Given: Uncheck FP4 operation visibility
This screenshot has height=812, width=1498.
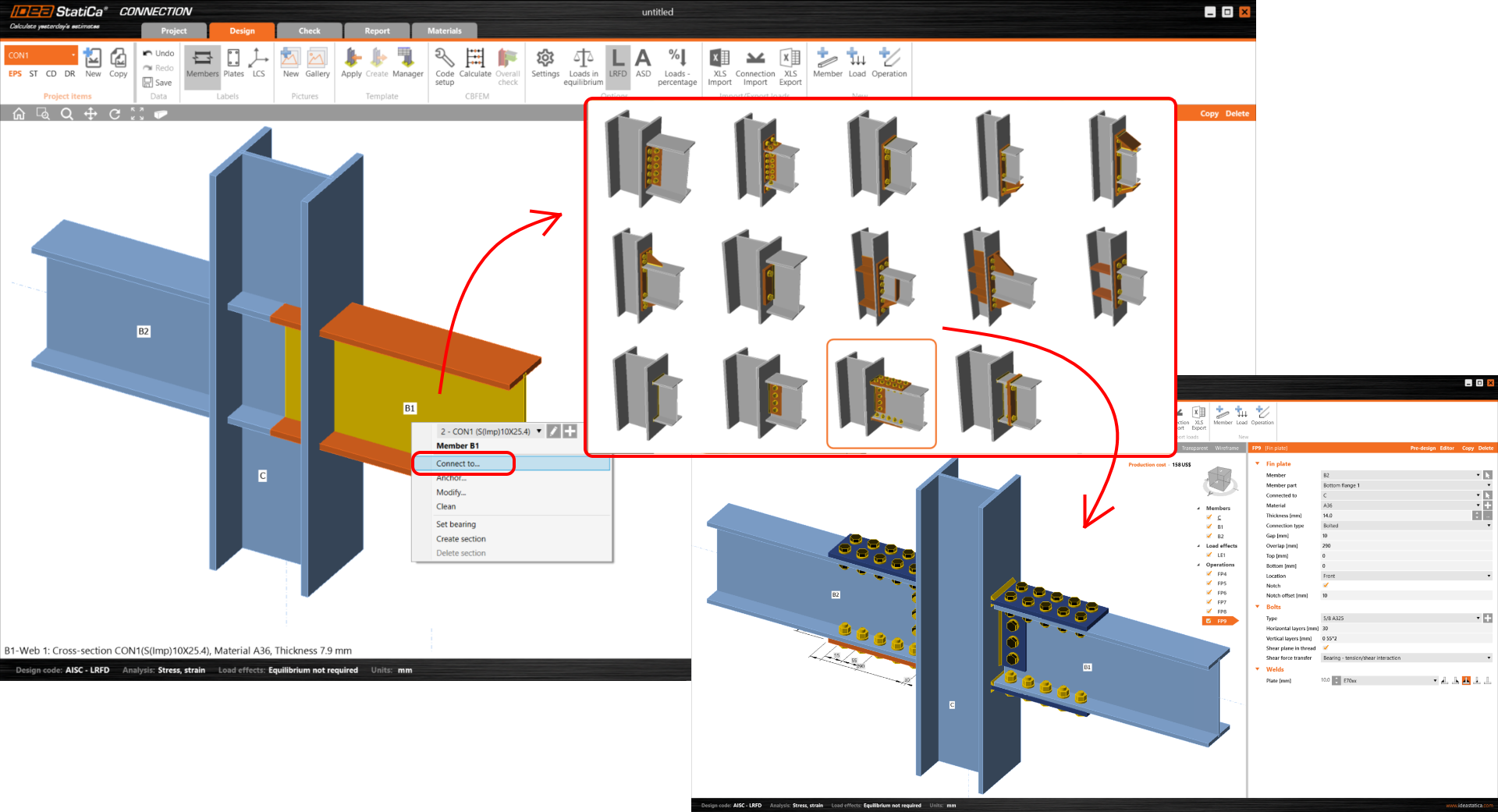Looking at the screenshot, I should pos(1209,574).
